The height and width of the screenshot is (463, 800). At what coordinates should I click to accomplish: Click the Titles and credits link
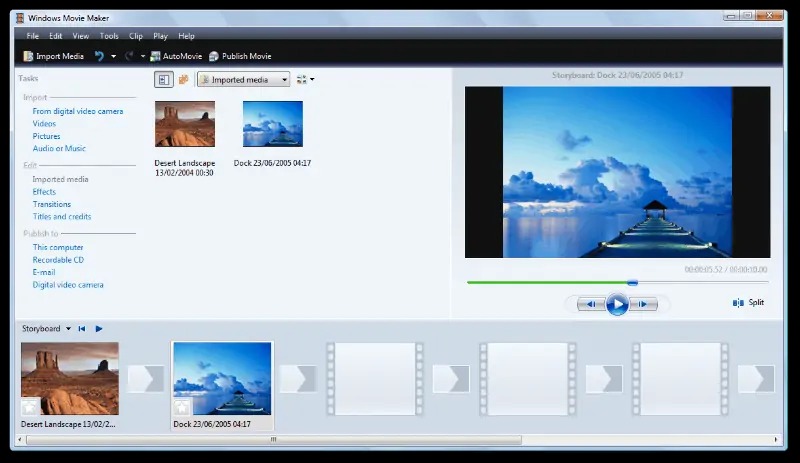[x=62, y=216]
